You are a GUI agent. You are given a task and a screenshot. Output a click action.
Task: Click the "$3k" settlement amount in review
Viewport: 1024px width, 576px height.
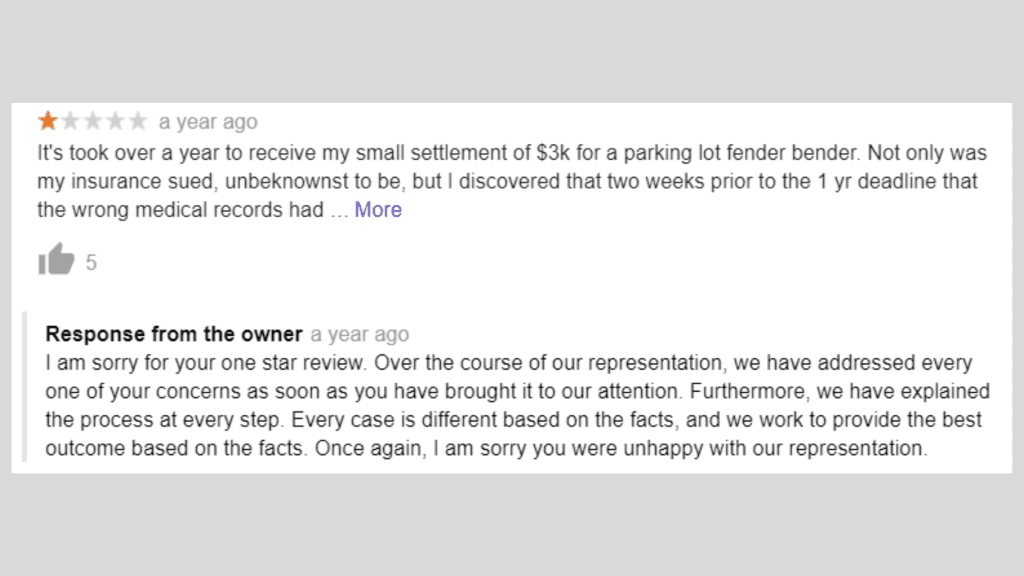click(556, 154)
